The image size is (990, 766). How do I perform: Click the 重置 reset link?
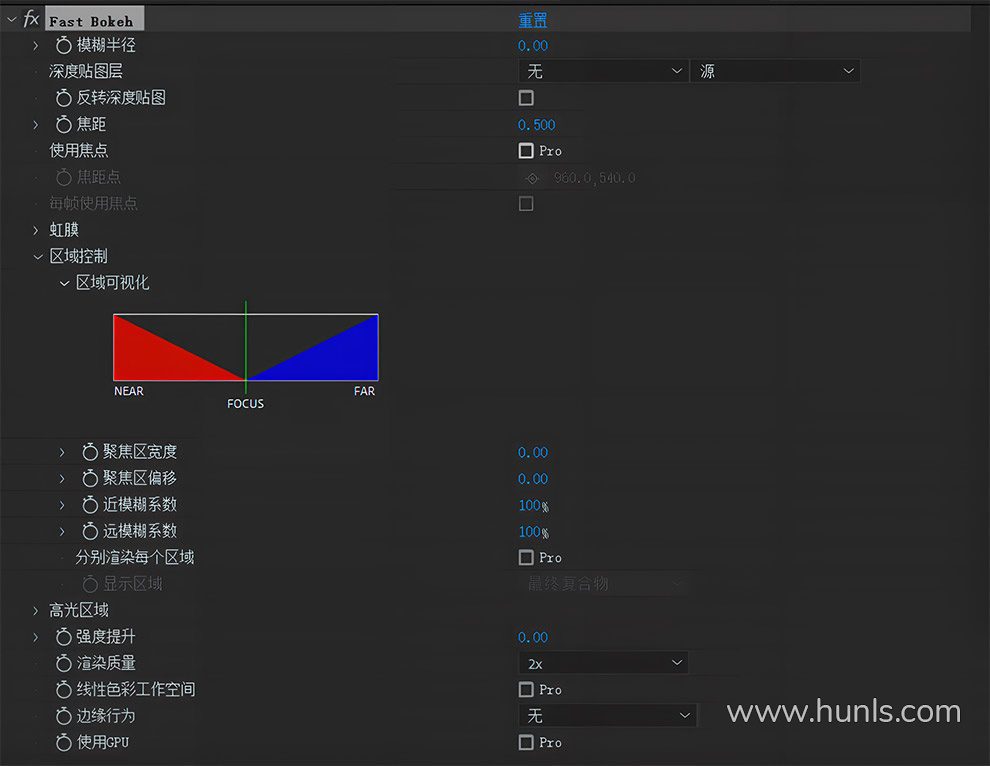[532, 20]
